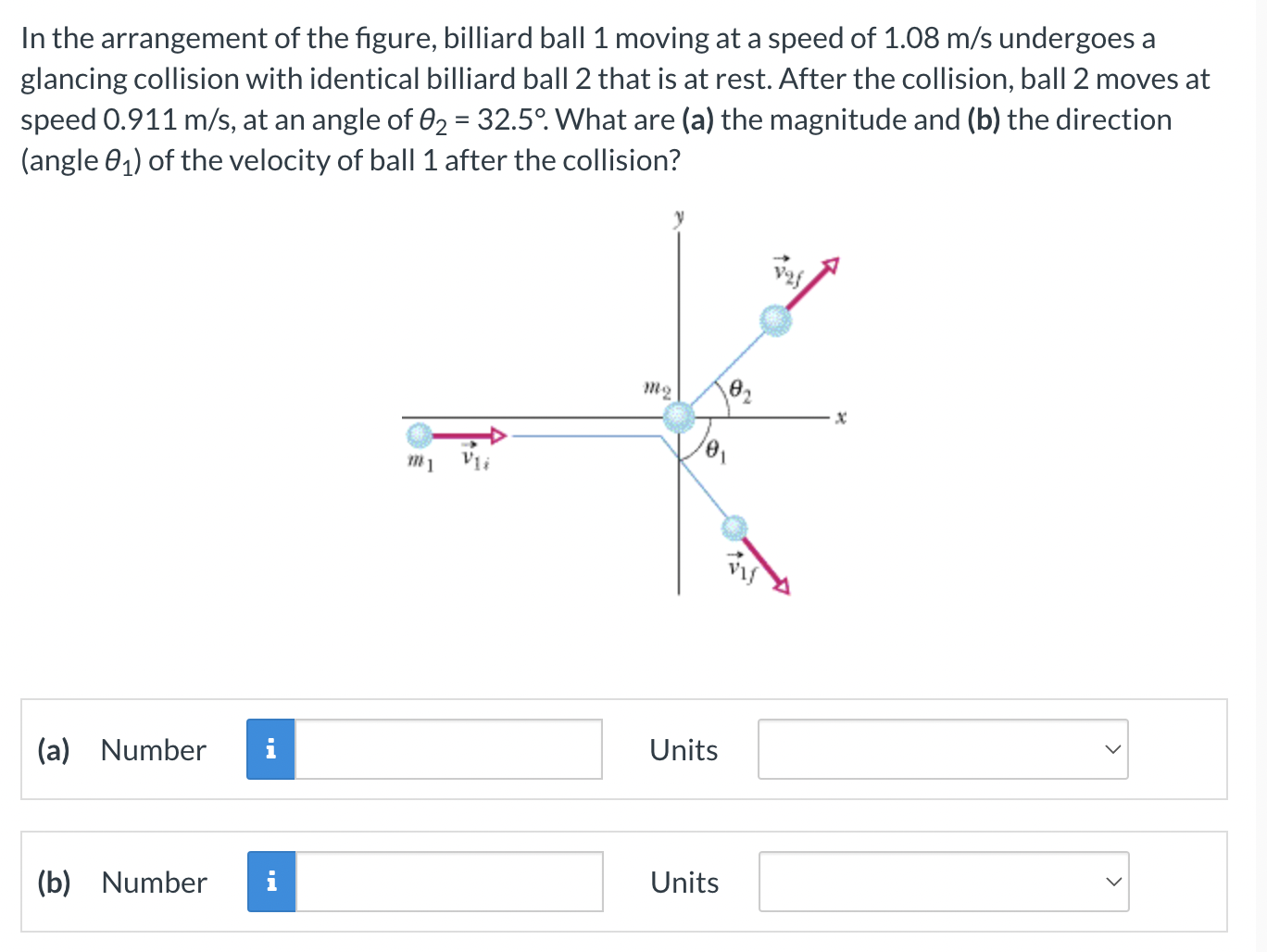Select ball m1 on the left

pos(420,435)
